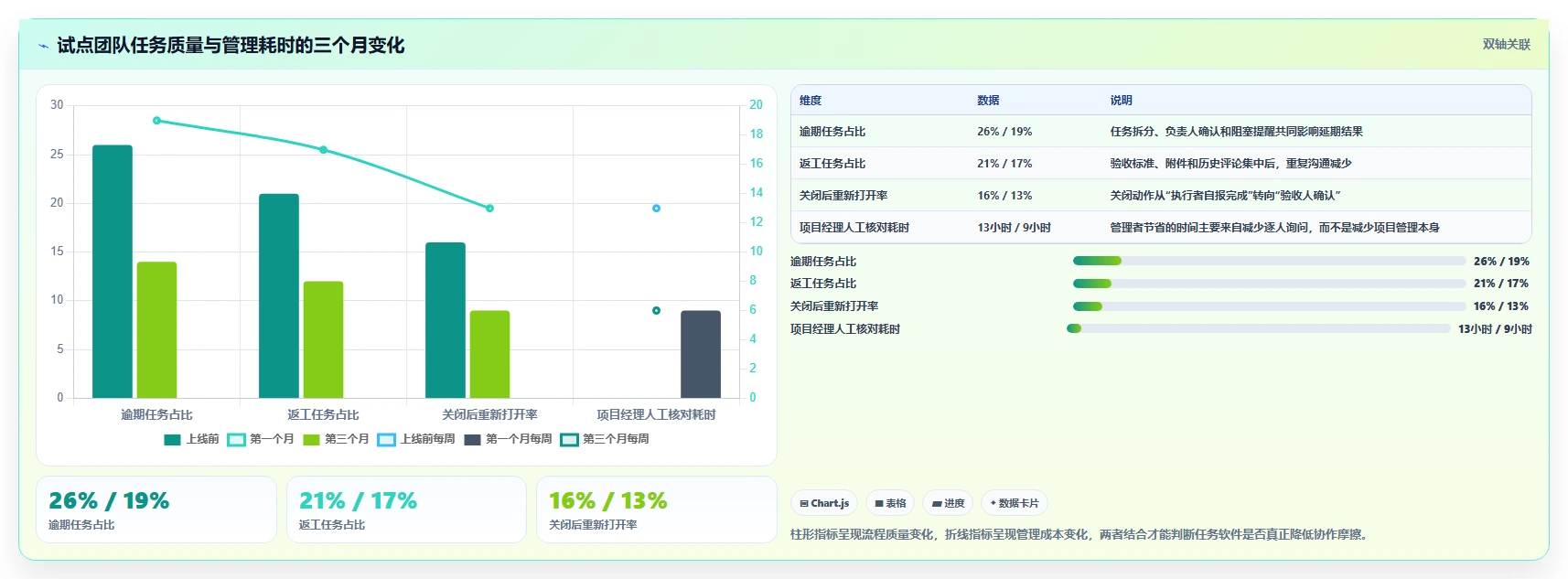Click the 26% / 19% table data cell
The image size is (1568, 579).
1004,132
